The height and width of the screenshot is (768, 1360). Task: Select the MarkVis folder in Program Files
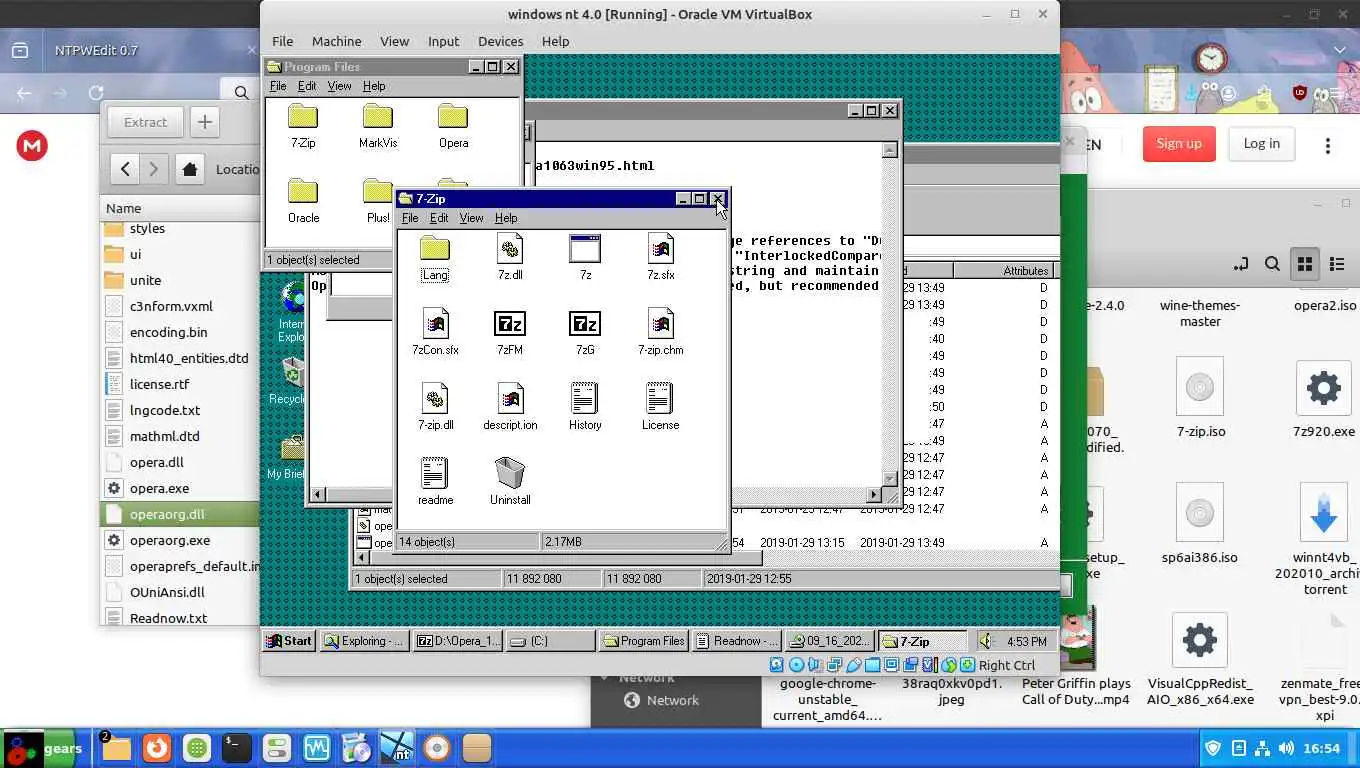[378, 117]
